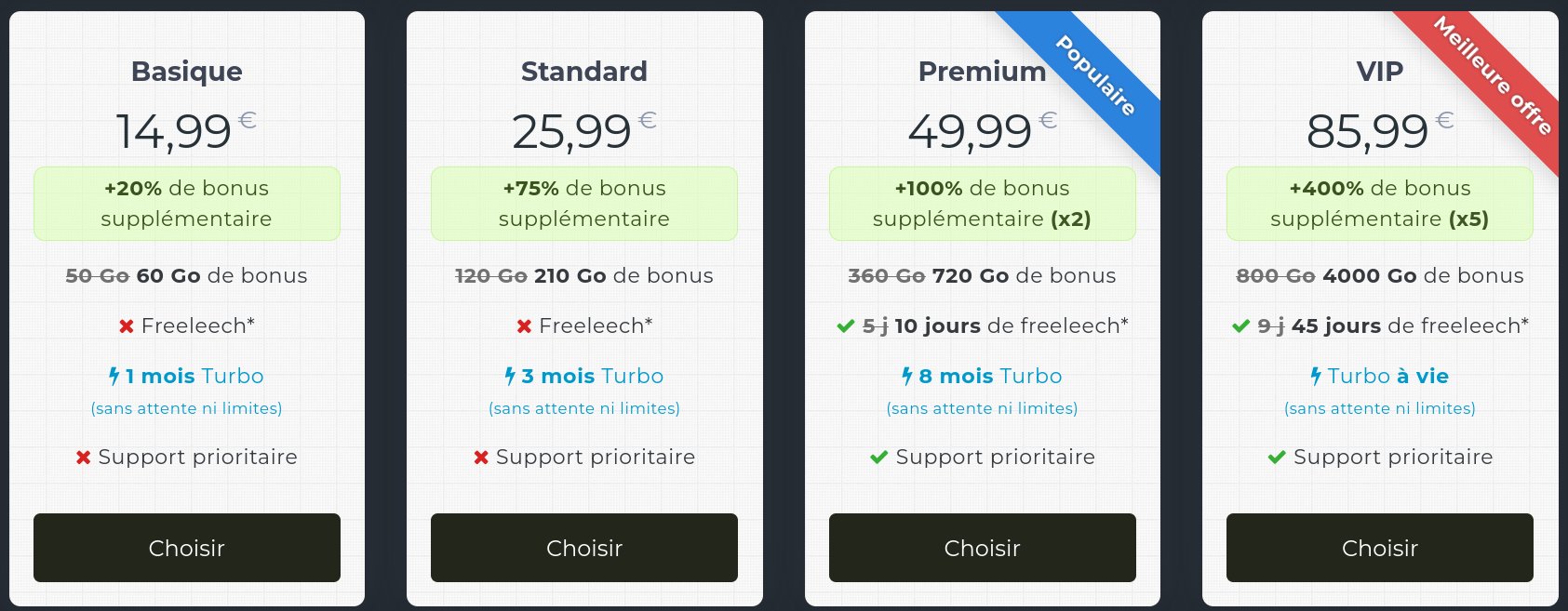Screen dimensions: 1568x611
Task: Click the +20% bonus green box
Action: tap(186, 204)
